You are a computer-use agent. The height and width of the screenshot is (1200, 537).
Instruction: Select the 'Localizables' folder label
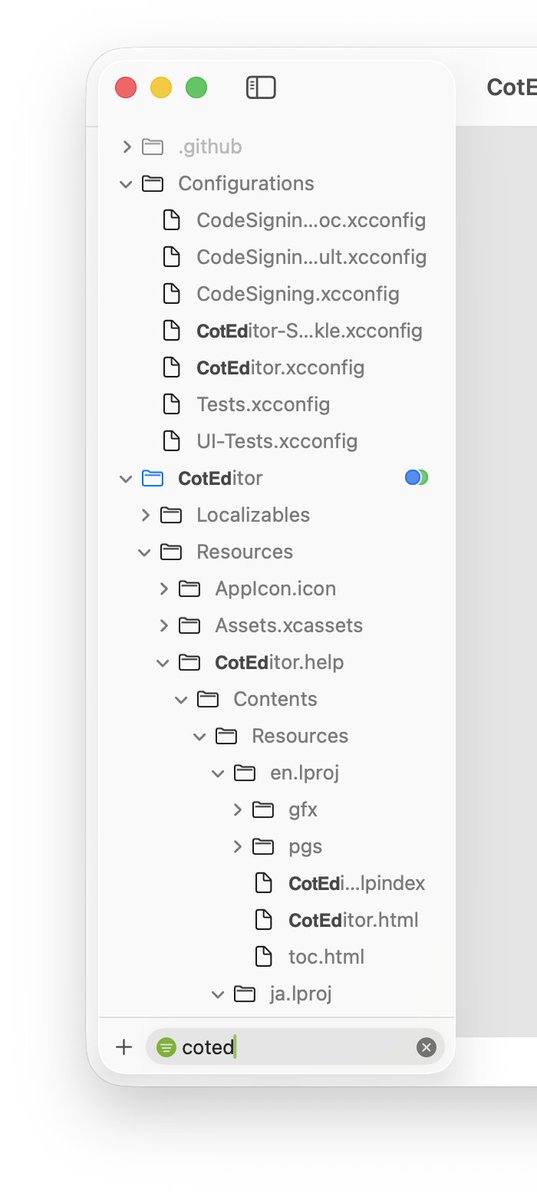tap(253, 516)
